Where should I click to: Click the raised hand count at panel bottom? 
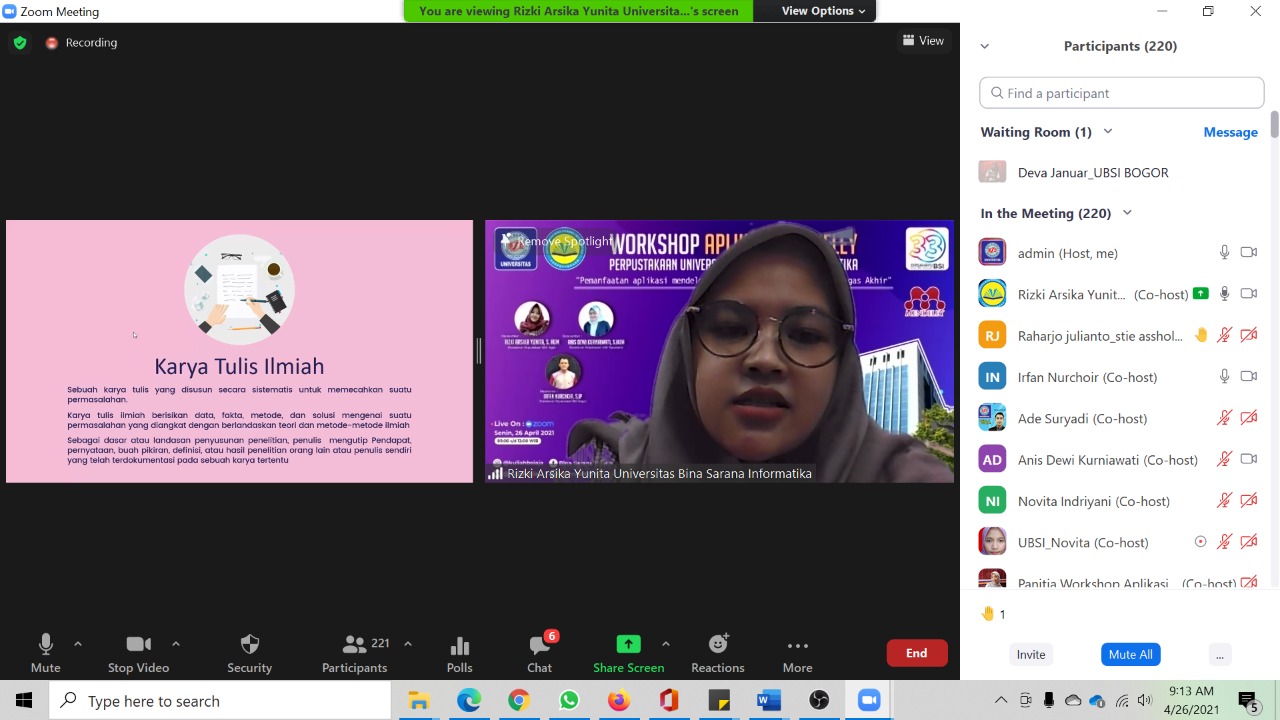993,614
